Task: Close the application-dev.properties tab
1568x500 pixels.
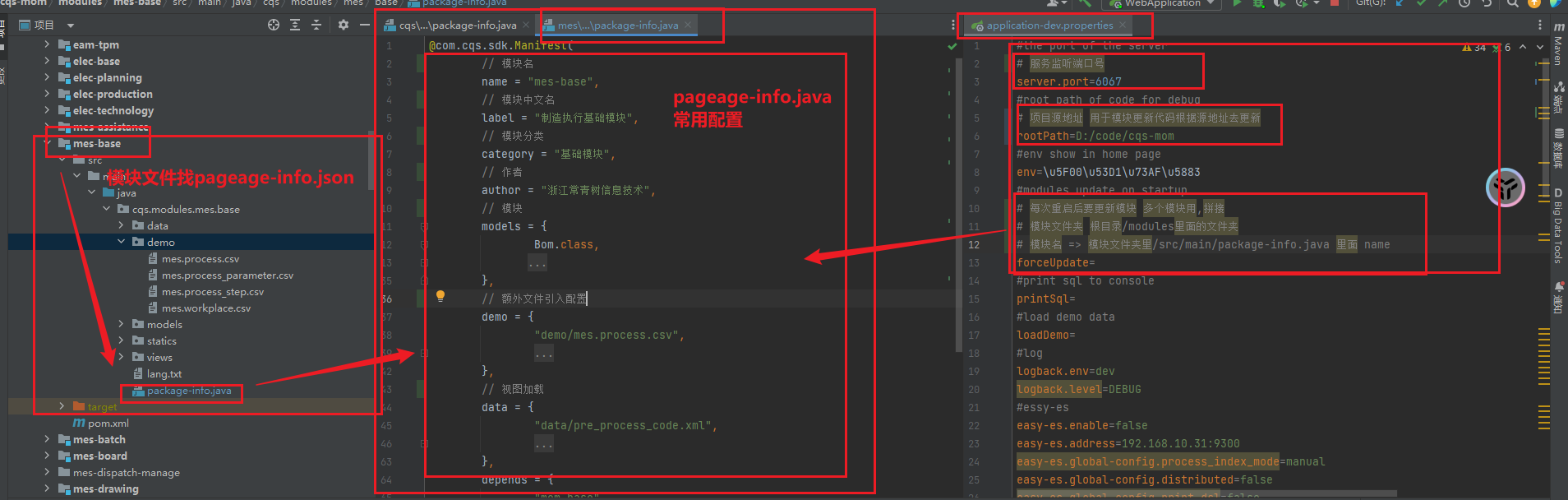Action: (x=1123, y=25)
